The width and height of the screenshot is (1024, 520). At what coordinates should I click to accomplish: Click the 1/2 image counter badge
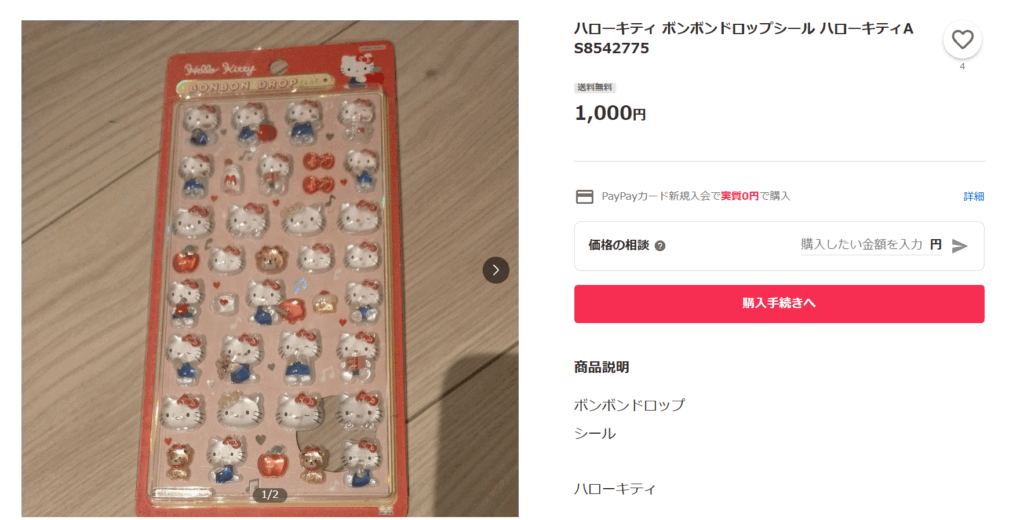[270, 495]
